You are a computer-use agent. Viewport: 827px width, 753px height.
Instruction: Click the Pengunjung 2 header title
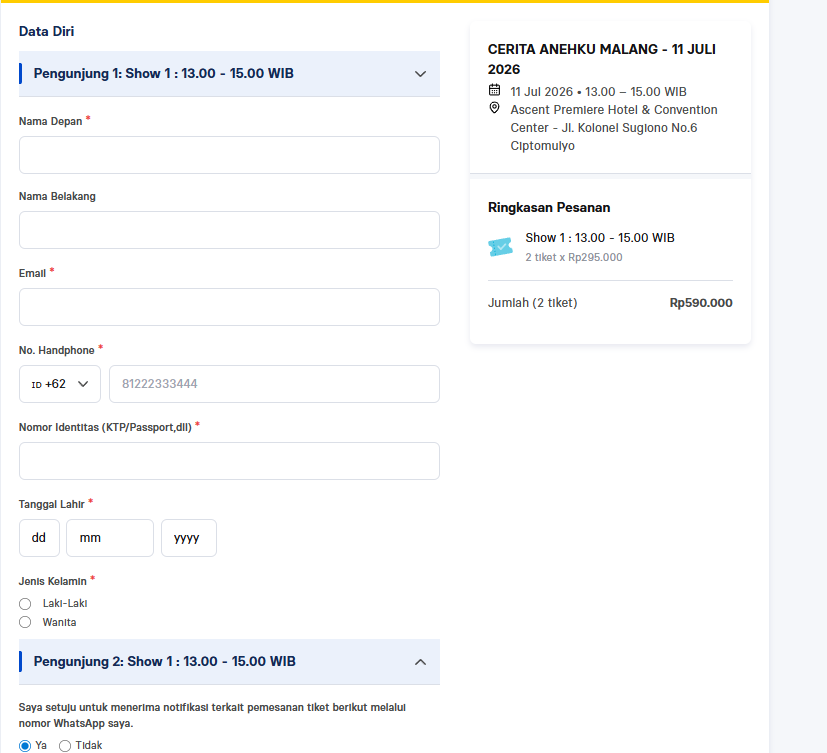[x=165, y=661]
